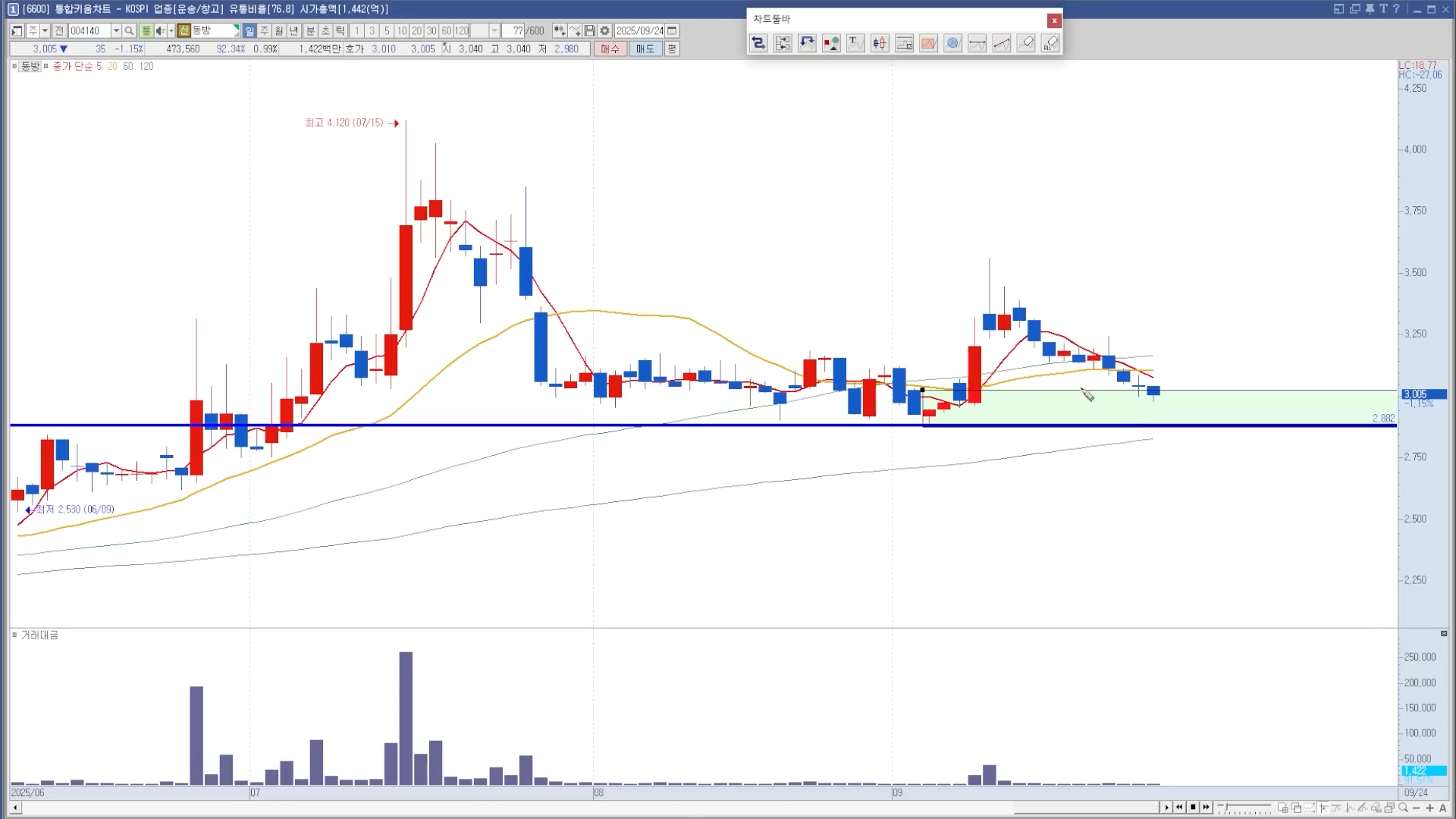Click the 매수 buy button
Viewport: 1456px width, 819px height.
[x=610, y=49]
